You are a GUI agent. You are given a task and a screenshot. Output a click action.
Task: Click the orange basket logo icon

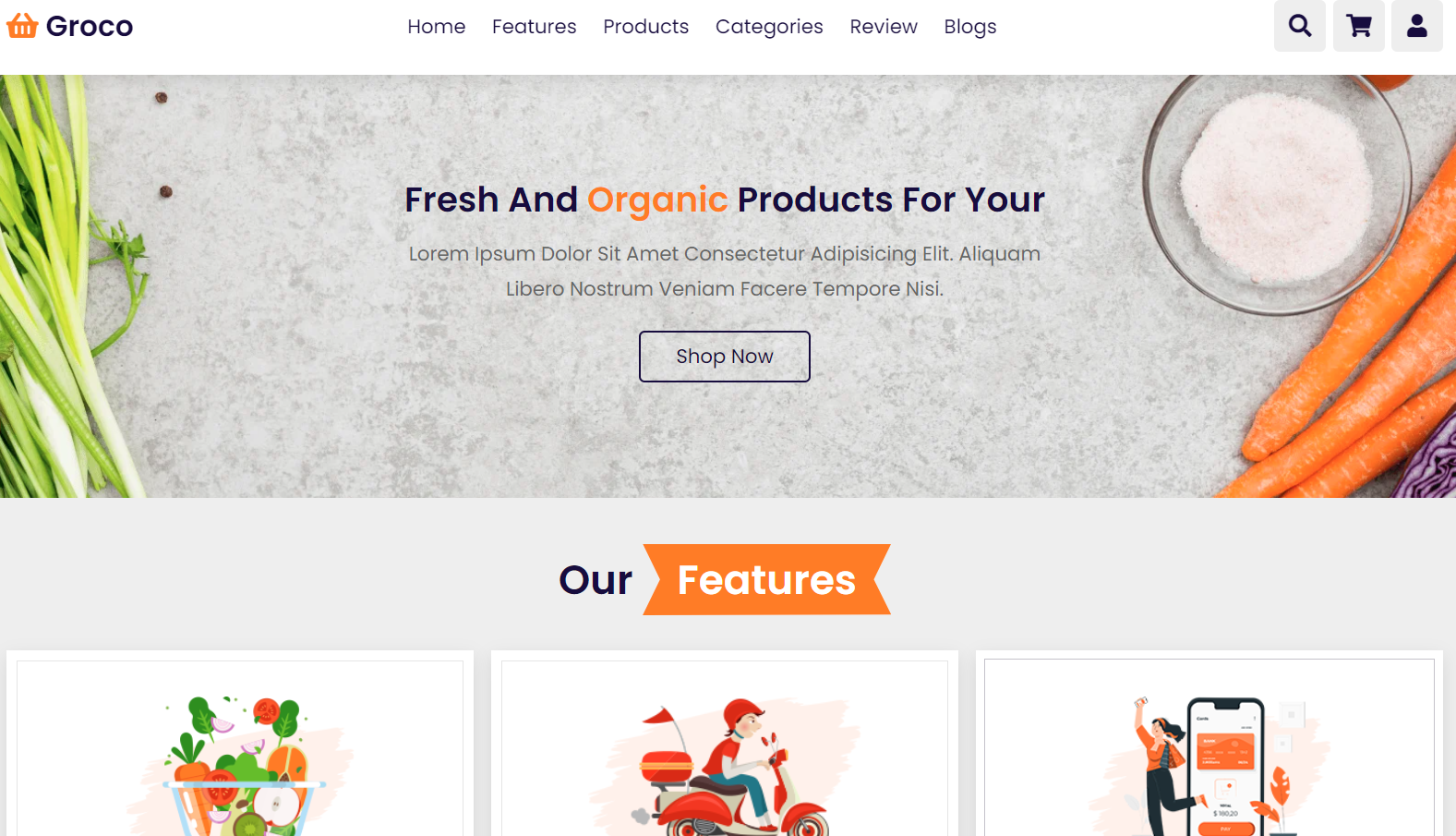tap(22, 26)
